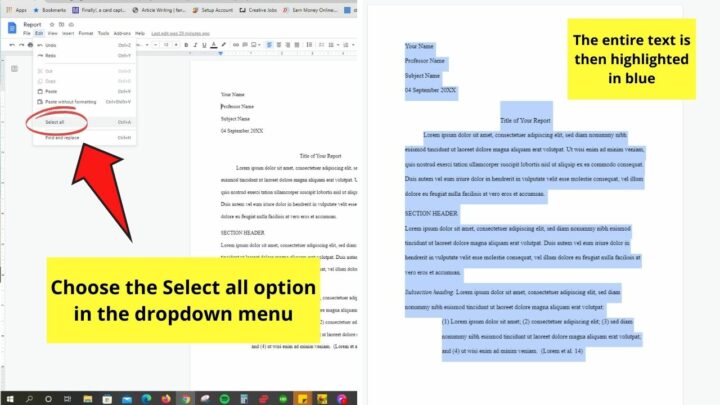Click 'SECTION HEADER' in left document
The width and height of the screenshot is (720, 405).
click(x=242, y=233)
